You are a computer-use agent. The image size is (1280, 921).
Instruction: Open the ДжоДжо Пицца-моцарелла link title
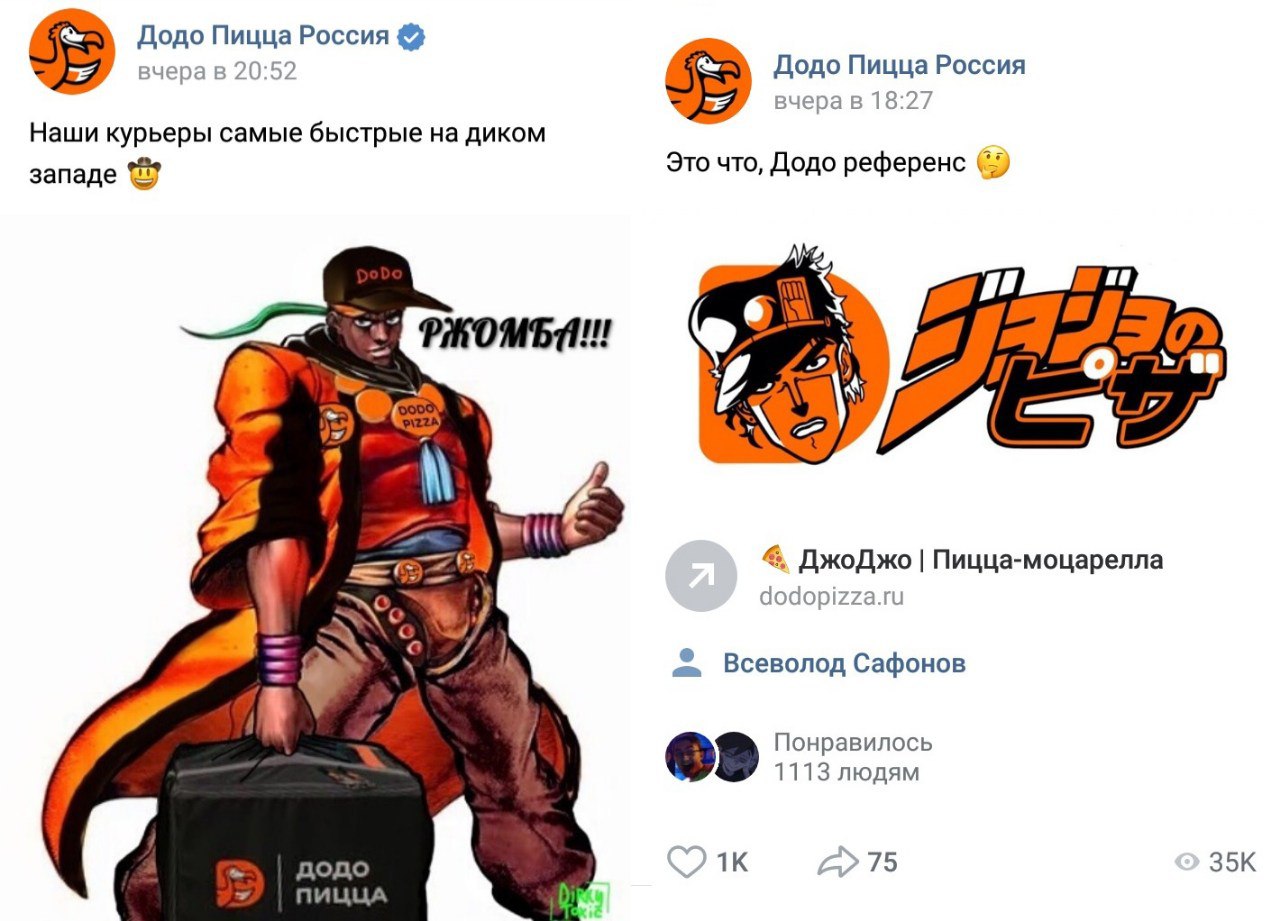click(962, 558)
